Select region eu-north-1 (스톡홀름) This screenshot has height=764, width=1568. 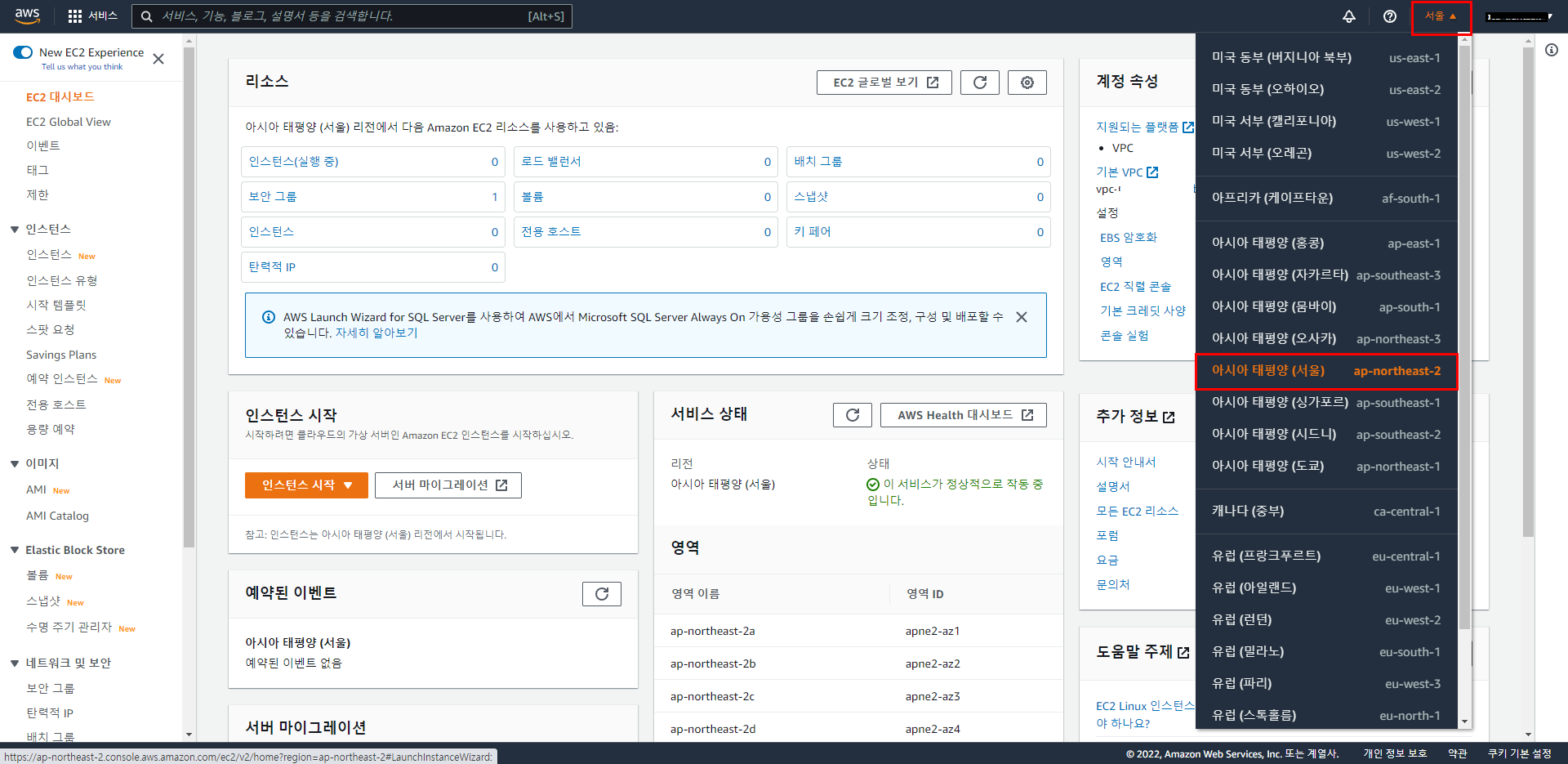1326,716
